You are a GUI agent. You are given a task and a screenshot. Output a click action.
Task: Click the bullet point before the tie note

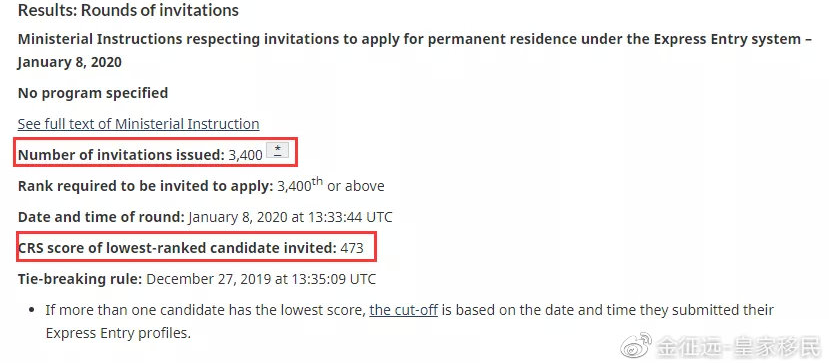pyautogui.click(x=32, y=310)
